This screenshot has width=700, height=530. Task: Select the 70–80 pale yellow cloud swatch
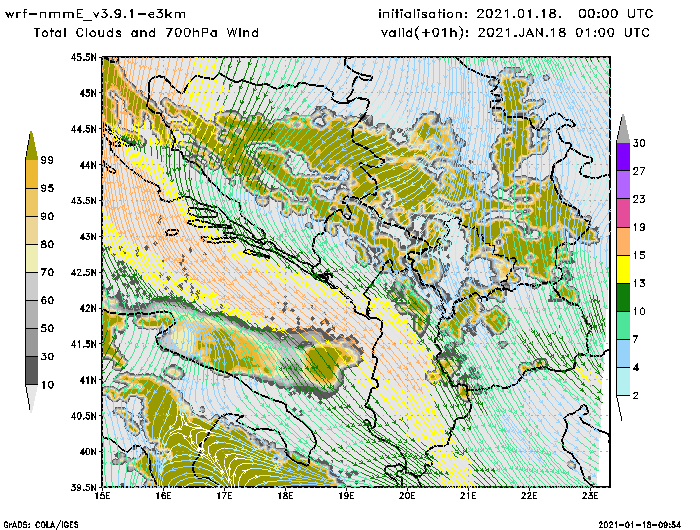(x=32, y=258)
